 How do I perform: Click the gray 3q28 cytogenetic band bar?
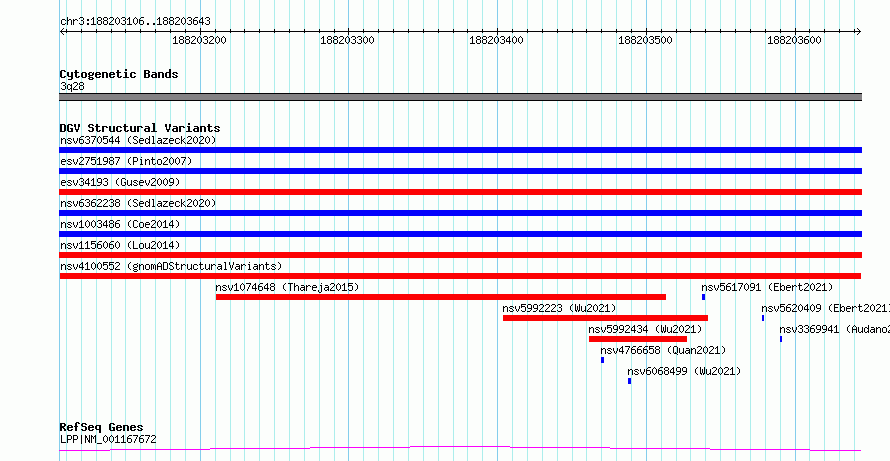[x=460, y=97]
